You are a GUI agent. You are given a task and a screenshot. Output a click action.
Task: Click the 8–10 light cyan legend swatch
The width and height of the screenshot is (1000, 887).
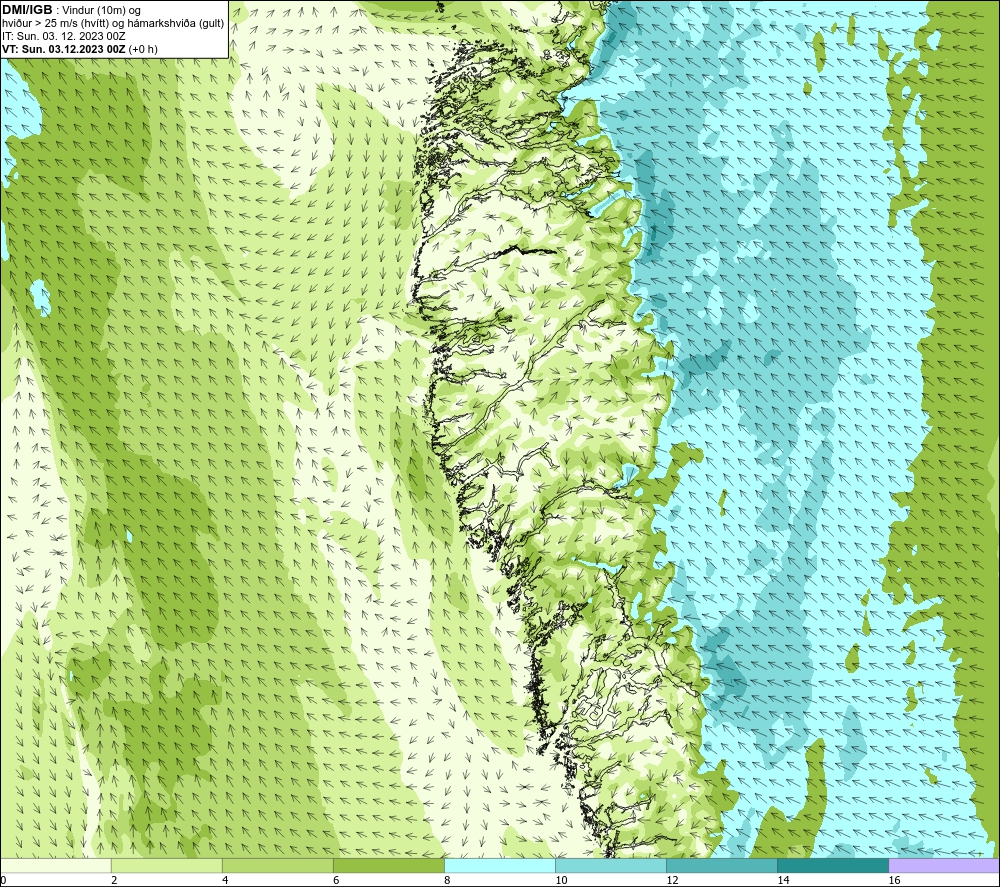point(499,866)
